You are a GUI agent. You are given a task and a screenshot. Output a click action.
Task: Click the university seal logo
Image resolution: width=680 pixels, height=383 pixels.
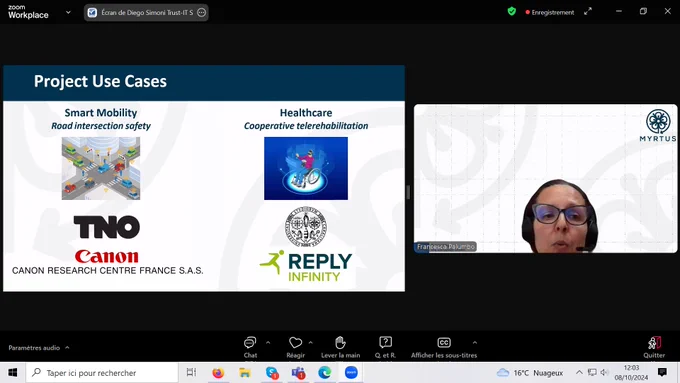(x=306, y=227)
